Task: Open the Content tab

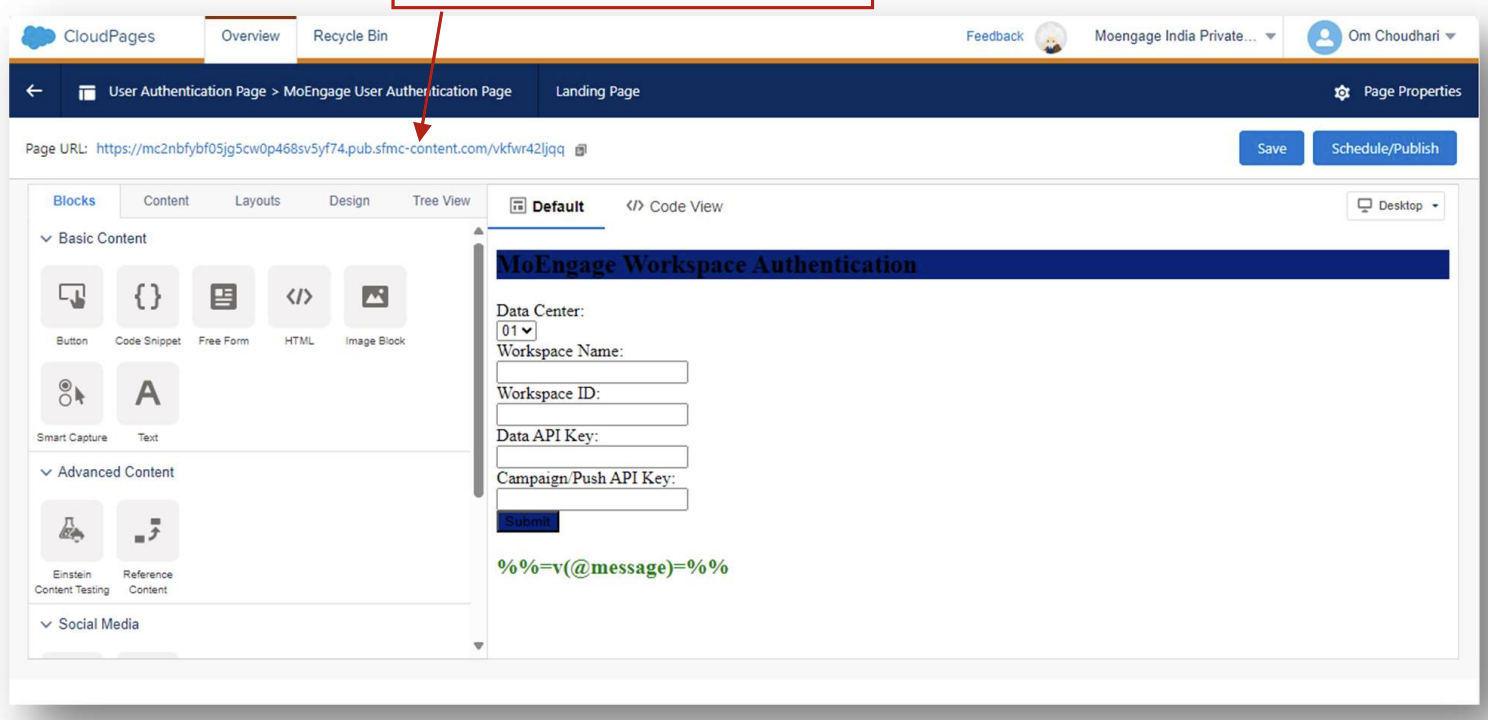Action: [166, 201]
